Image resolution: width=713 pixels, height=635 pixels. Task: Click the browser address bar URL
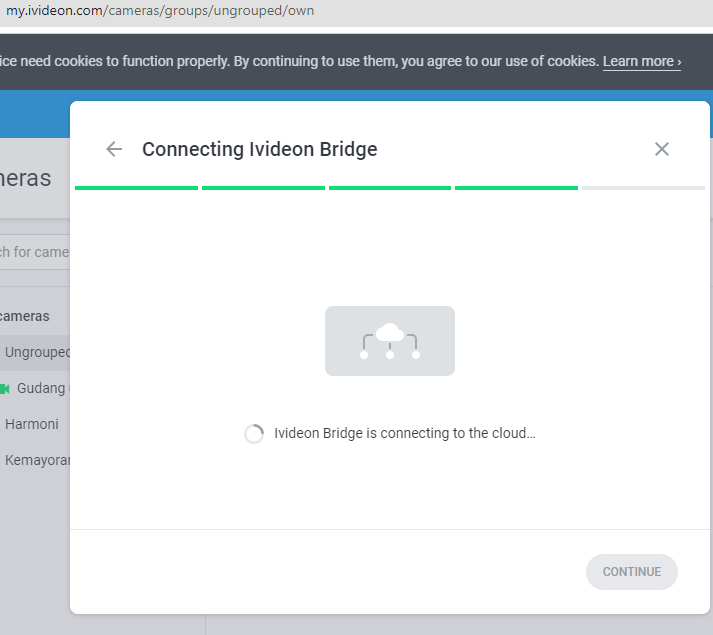(x=159, y=10)
